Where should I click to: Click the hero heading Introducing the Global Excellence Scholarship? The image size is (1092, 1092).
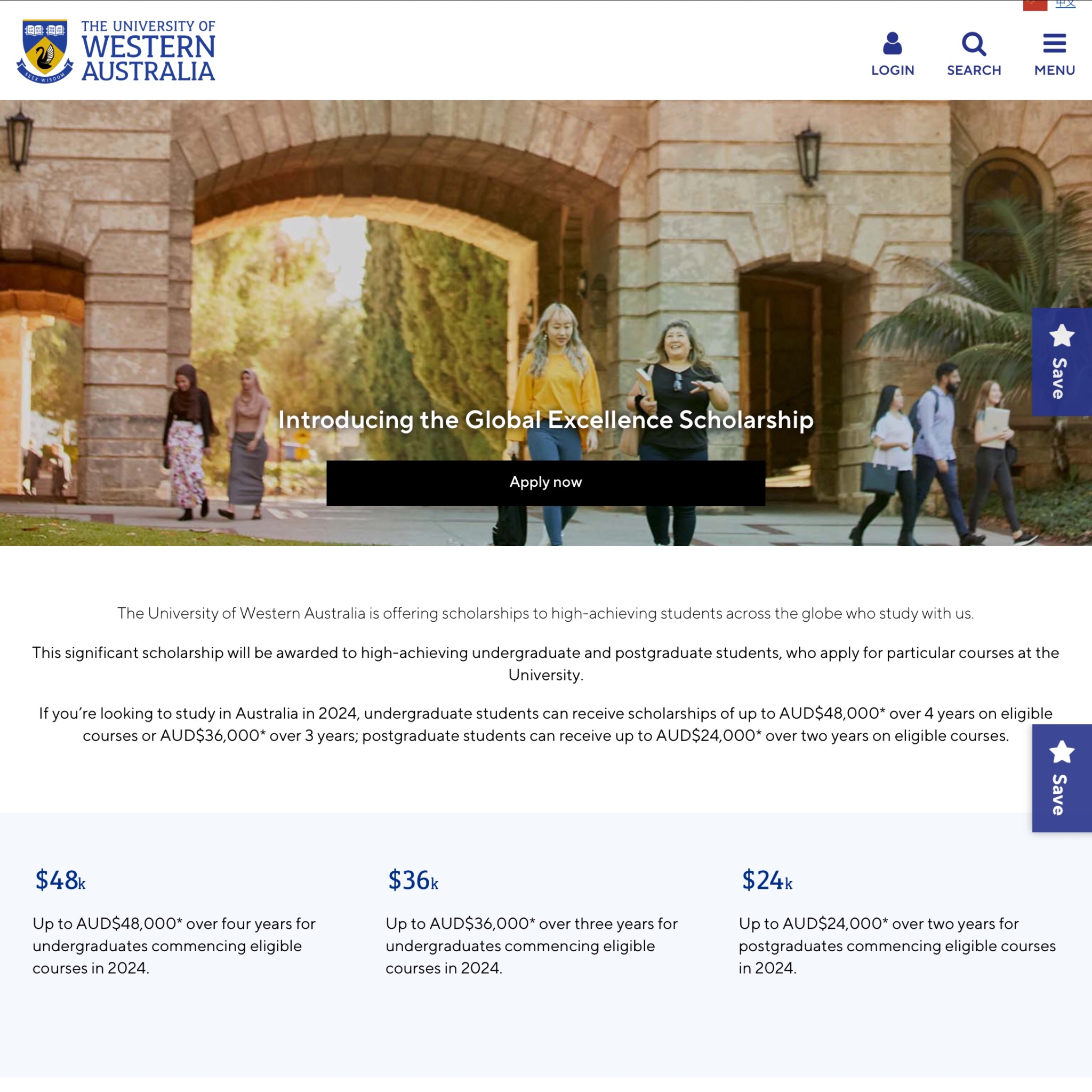[x=546, y=420]
